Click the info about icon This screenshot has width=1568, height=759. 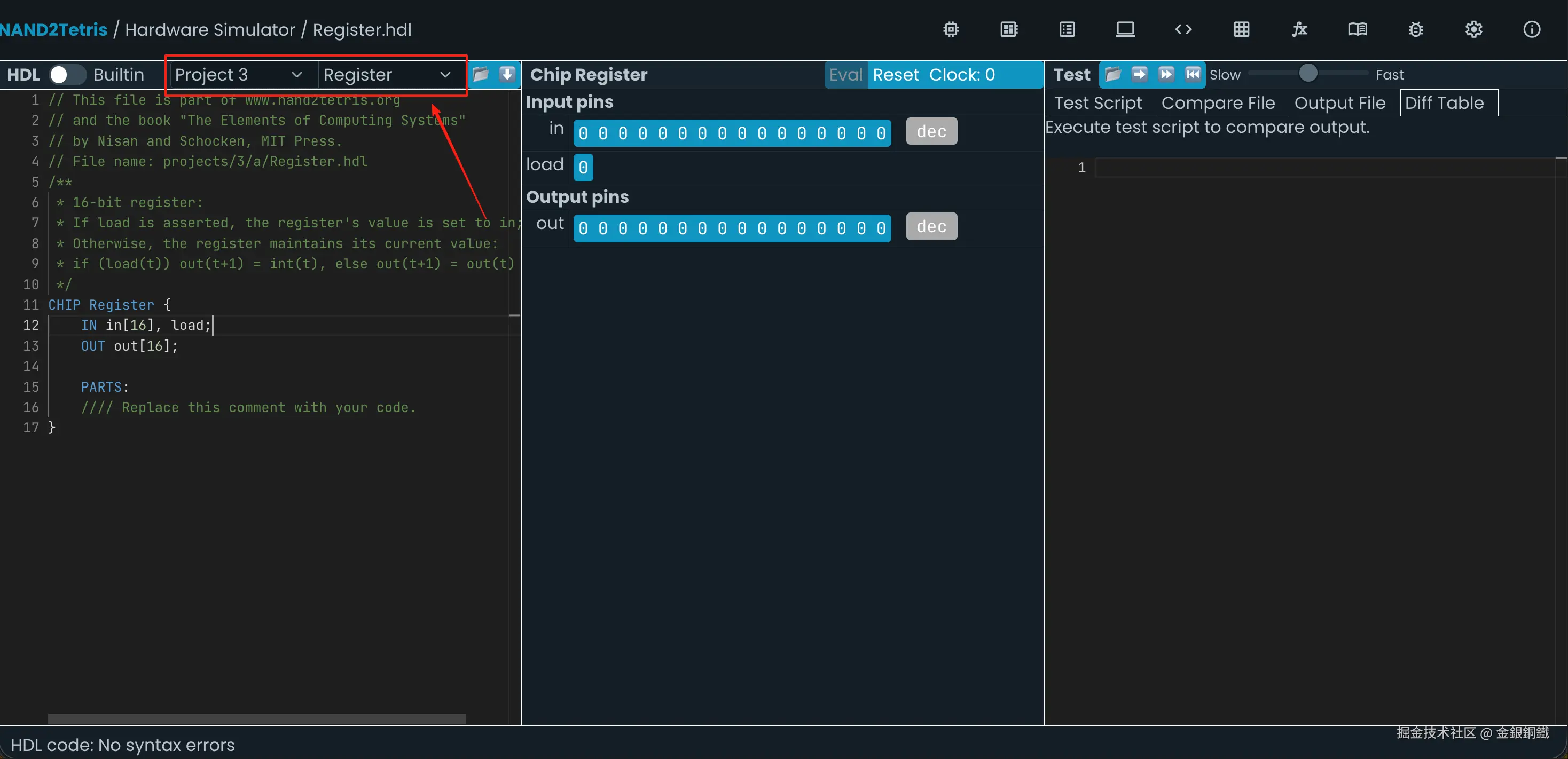point(1532,29)
